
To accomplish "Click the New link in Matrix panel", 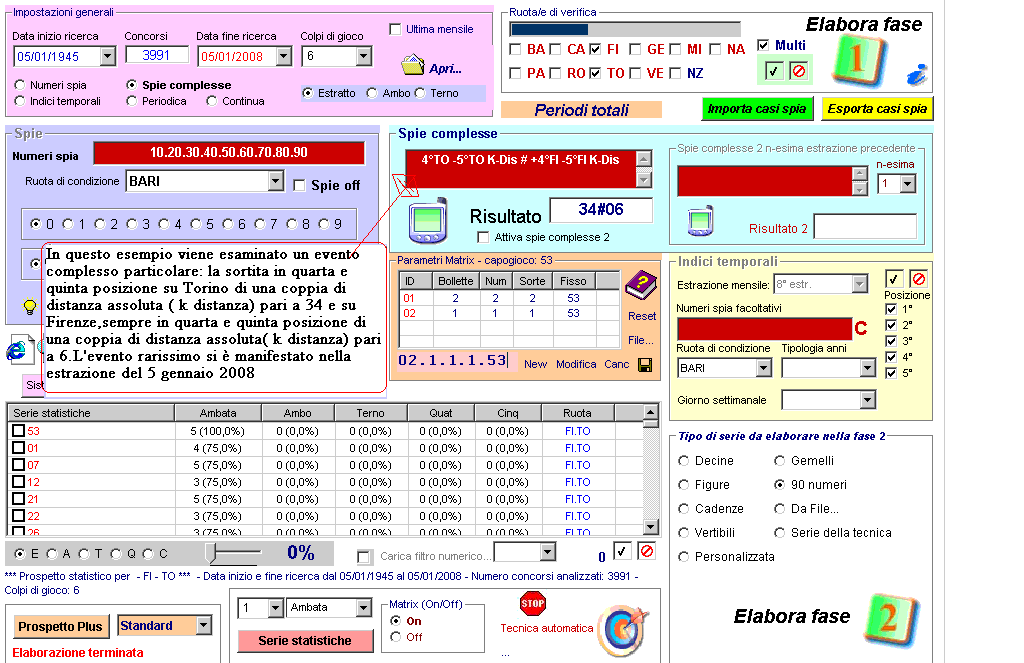I will click(535, 364).
